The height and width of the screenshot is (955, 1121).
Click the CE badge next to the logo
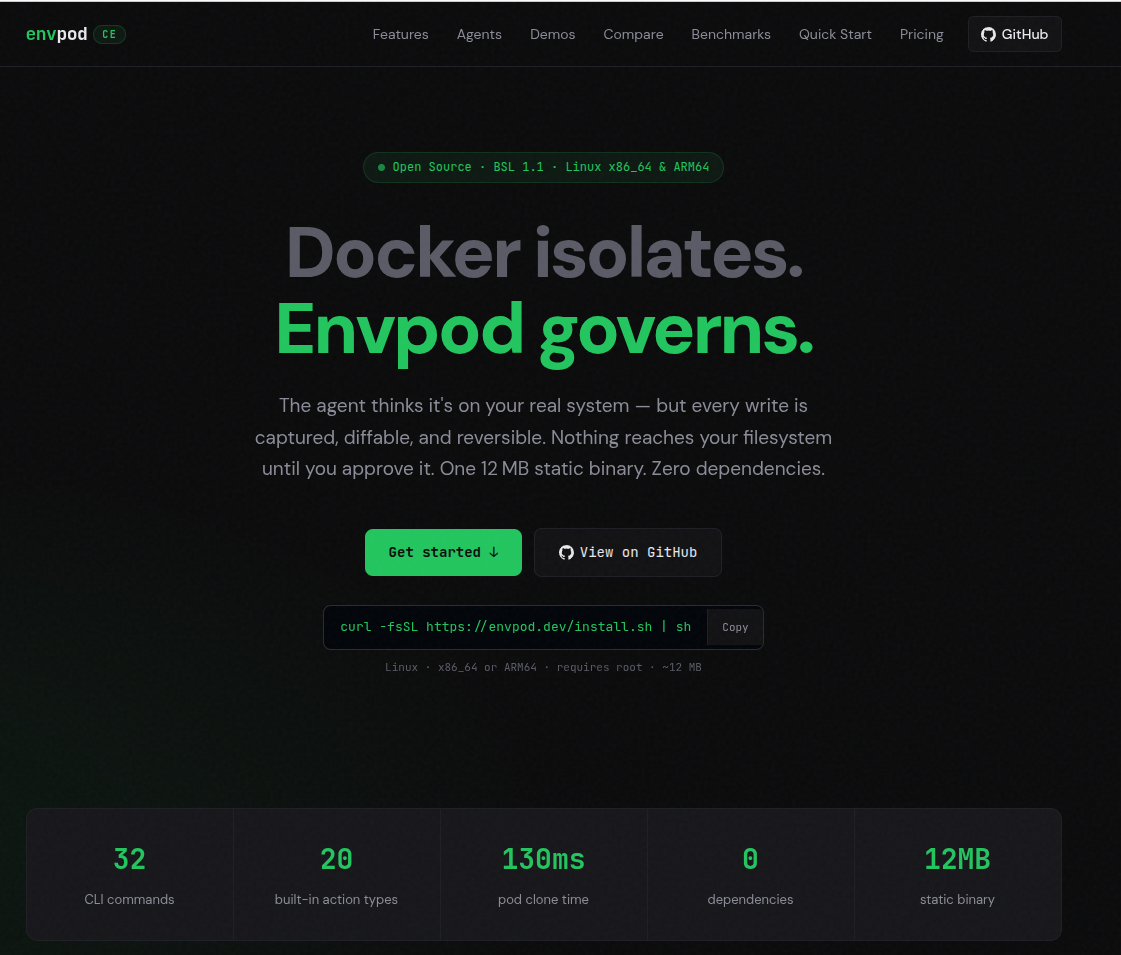(107, 33)
